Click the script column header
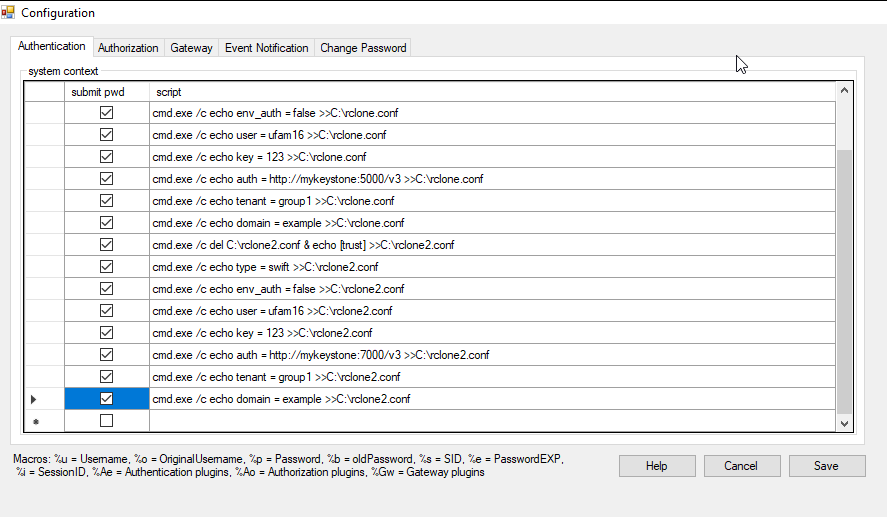Viewport: 887px width, 517px height. (490, 92)
